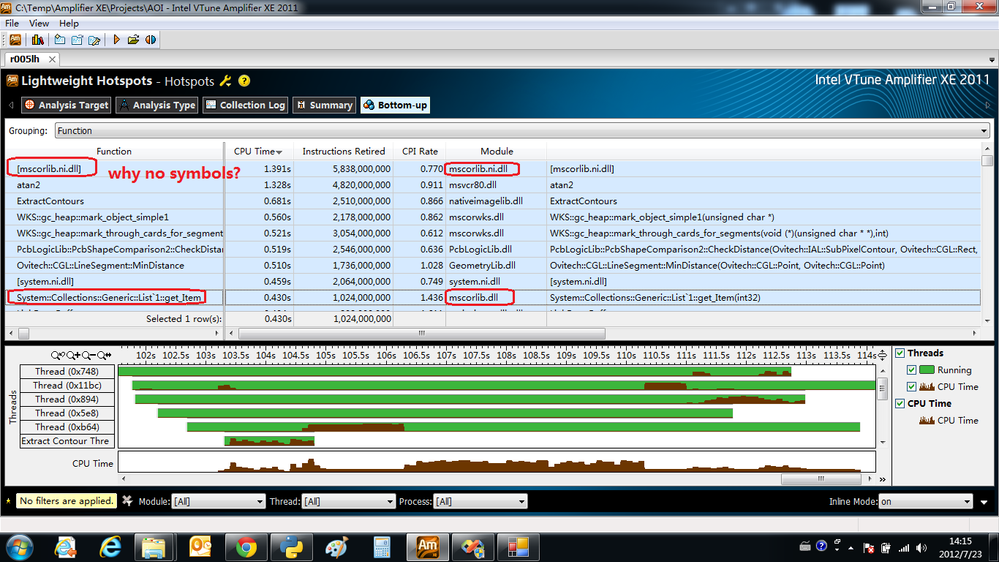Click the tab list arrow at far right of tab bar
999x562 pixels.
(x=992, y=60)
